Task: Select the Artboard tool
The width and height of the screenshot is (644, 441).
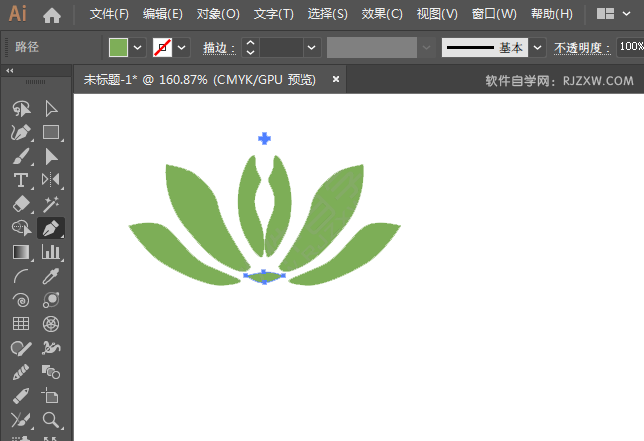Action: [x=51, y=396]
